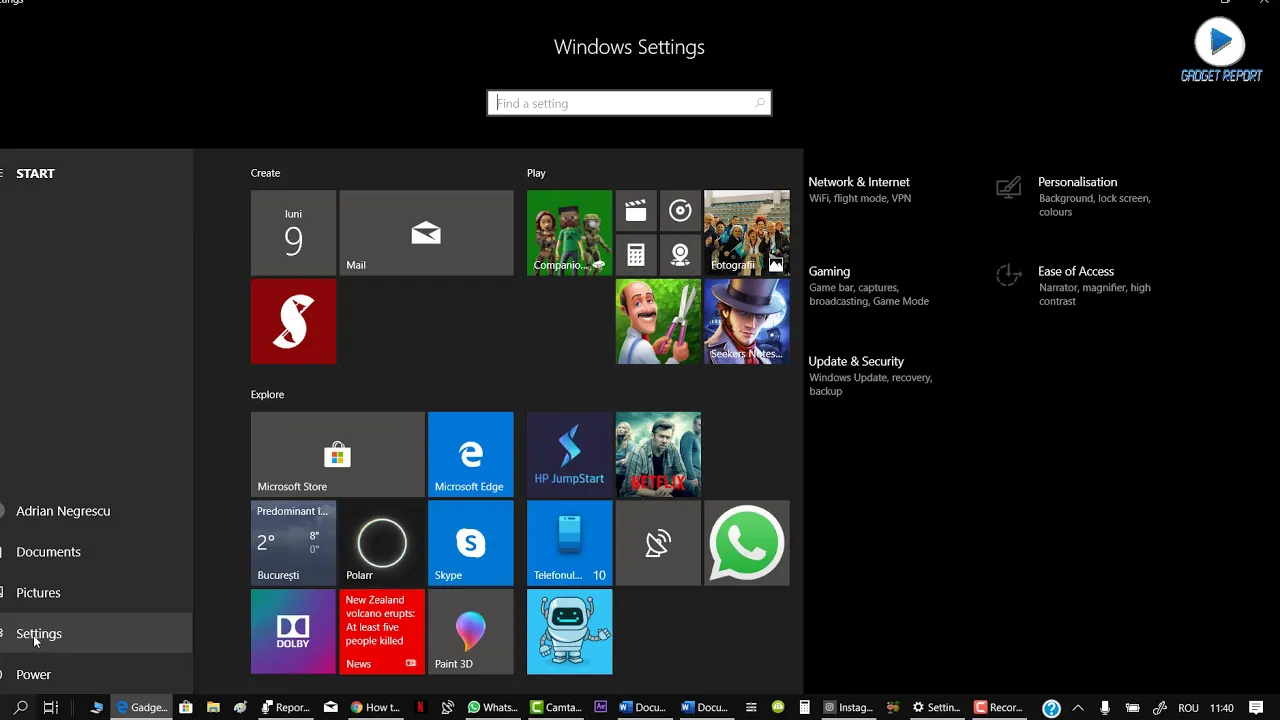The width and height of the screenshot is (1280, 720).
Task: Click the microphone tray icon
Action: 1105,707
